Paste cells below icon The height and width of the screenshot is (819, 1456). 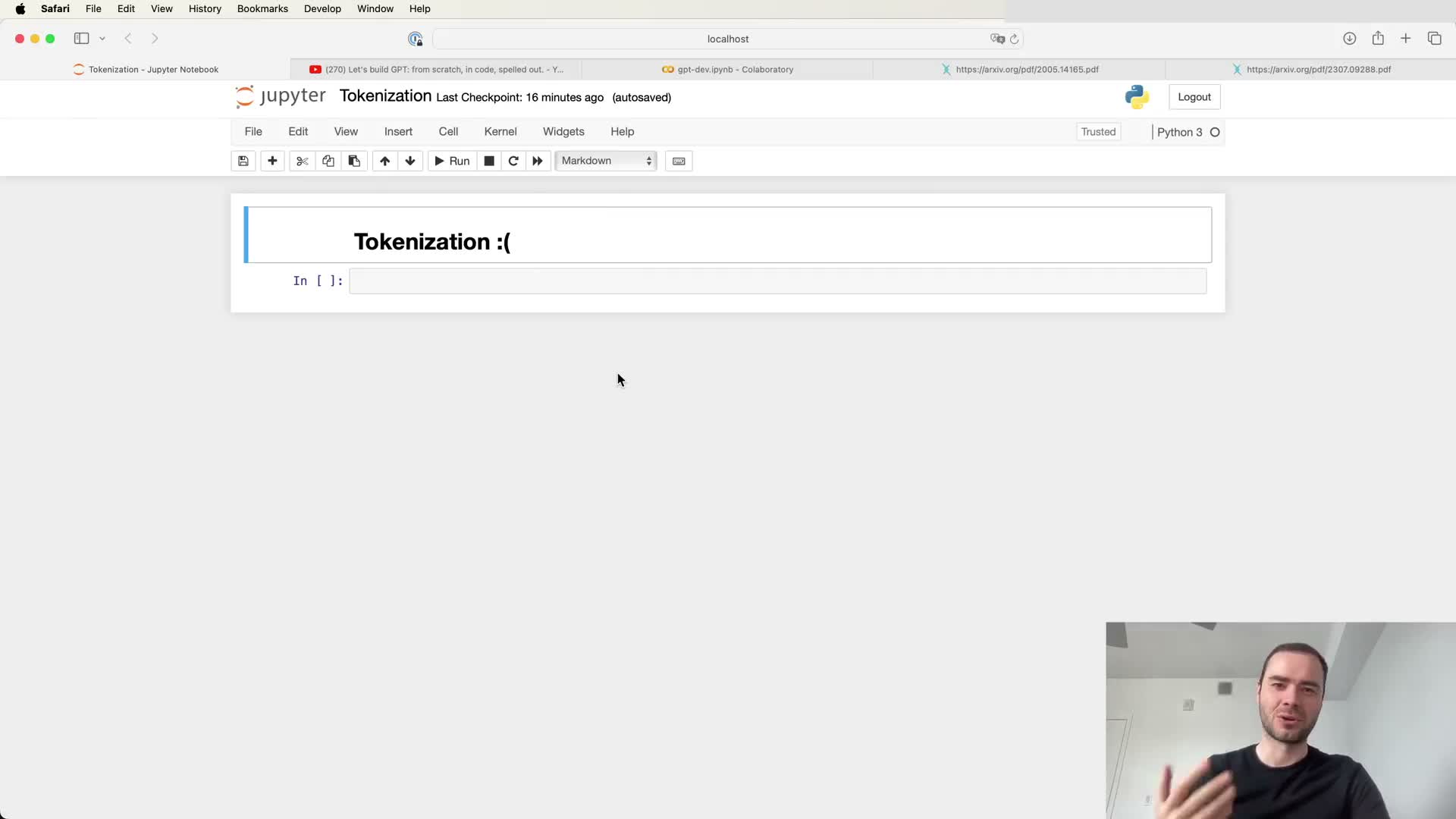(354, 161)
